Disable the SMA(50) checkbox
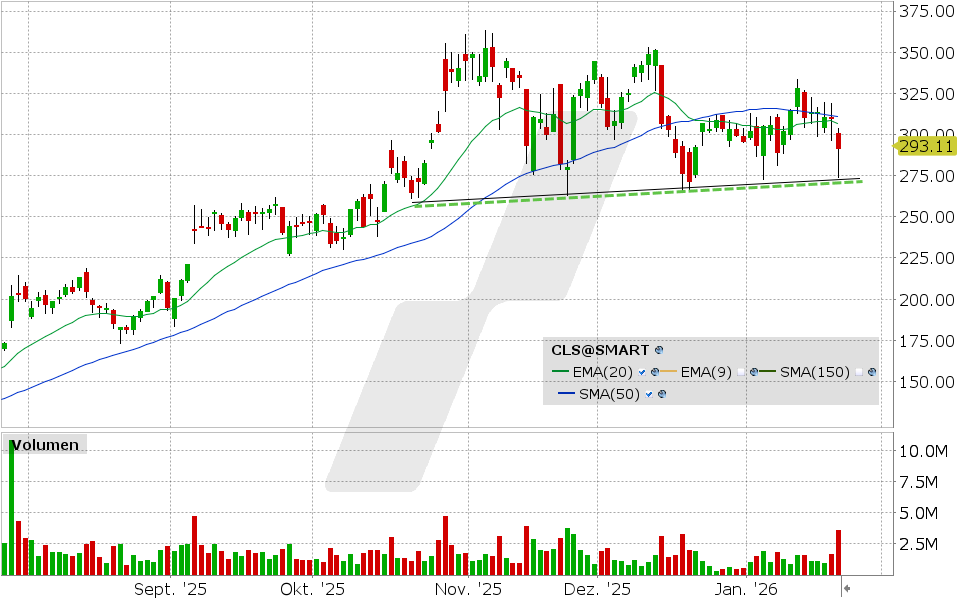The width and height of the screenshot is (960, 600). (x=648, y=394)
